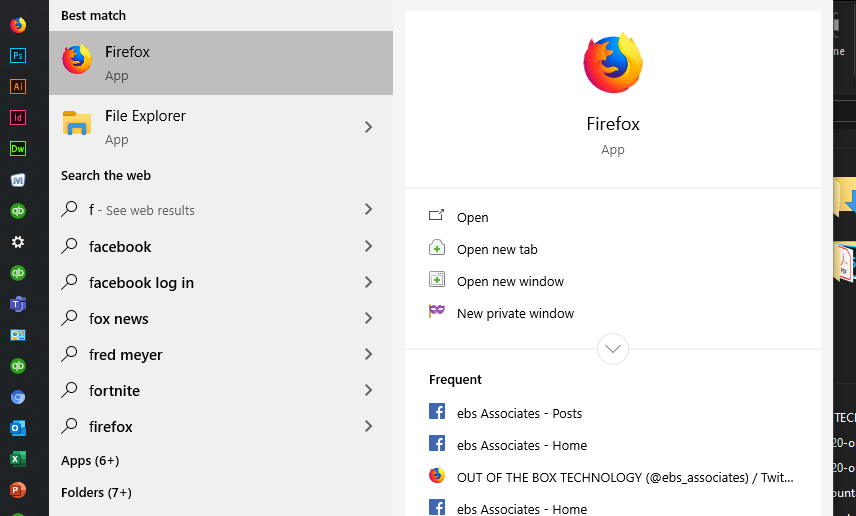Open frequent item 'ebs Associates - Posts'
Screen dimensions: 856x516
pos(520,413)
